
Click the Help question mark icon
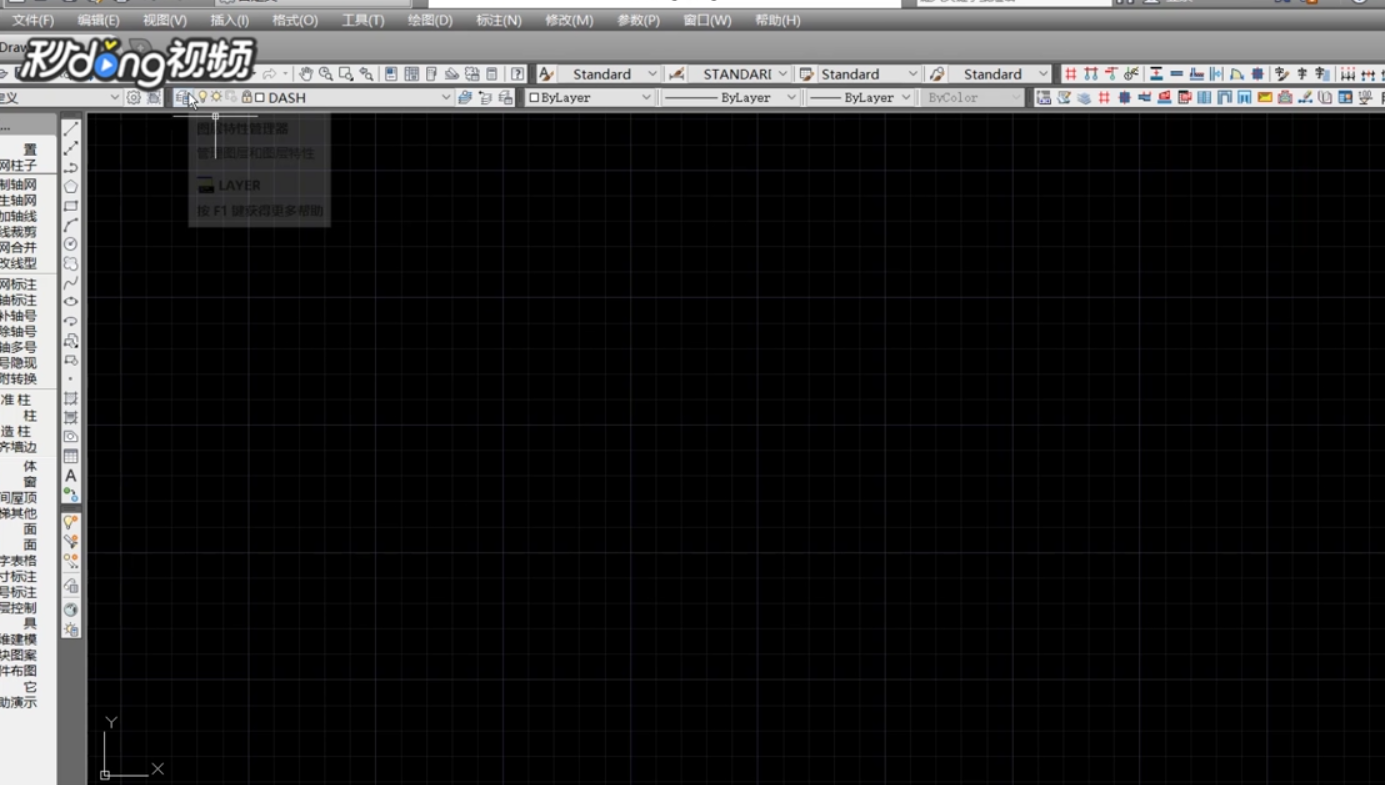click(x=517, y=74)
